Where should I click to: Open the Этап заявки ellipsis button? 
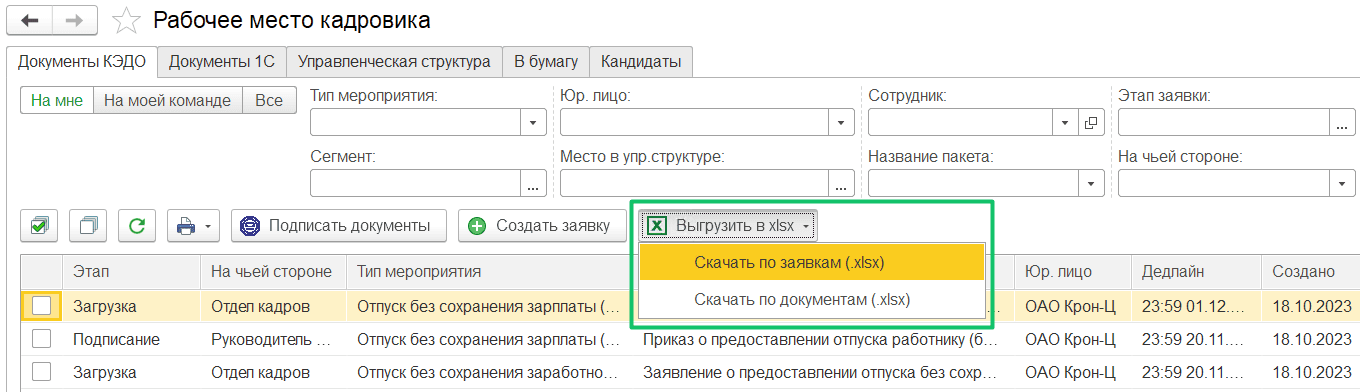[1342, 123]
